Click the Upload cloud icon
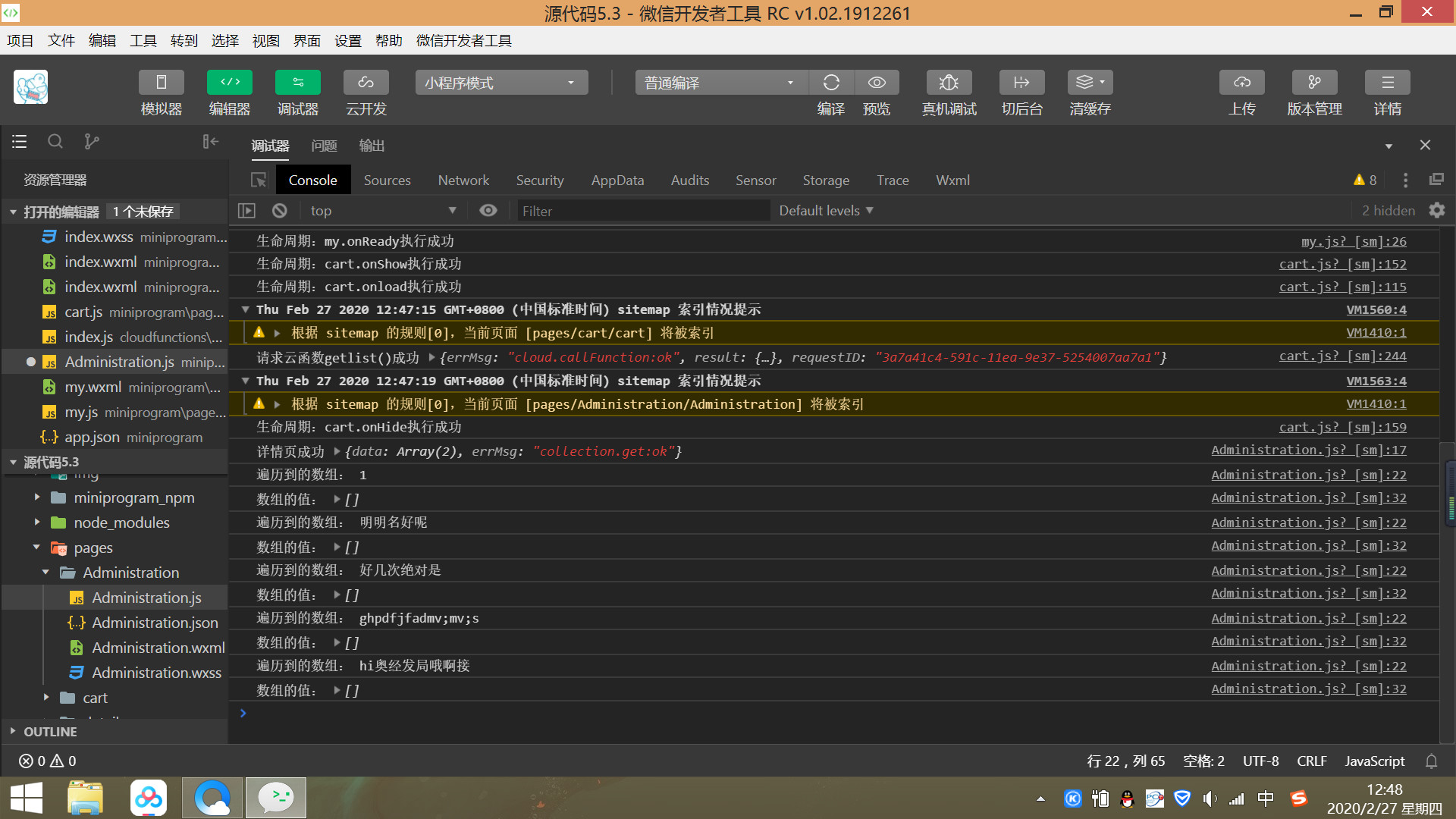This screenshot has width=1456, height=819. coord(1241,83)
